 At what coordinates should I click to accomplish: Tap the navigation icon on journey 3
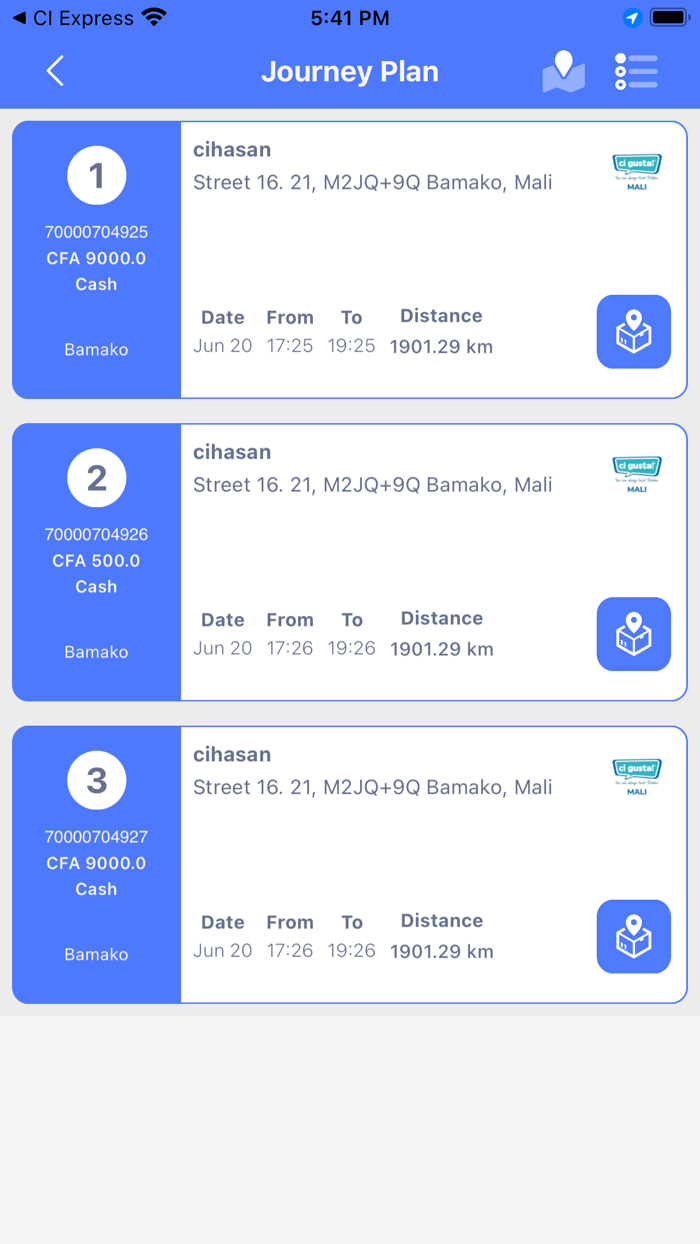(x=633, y=937)
